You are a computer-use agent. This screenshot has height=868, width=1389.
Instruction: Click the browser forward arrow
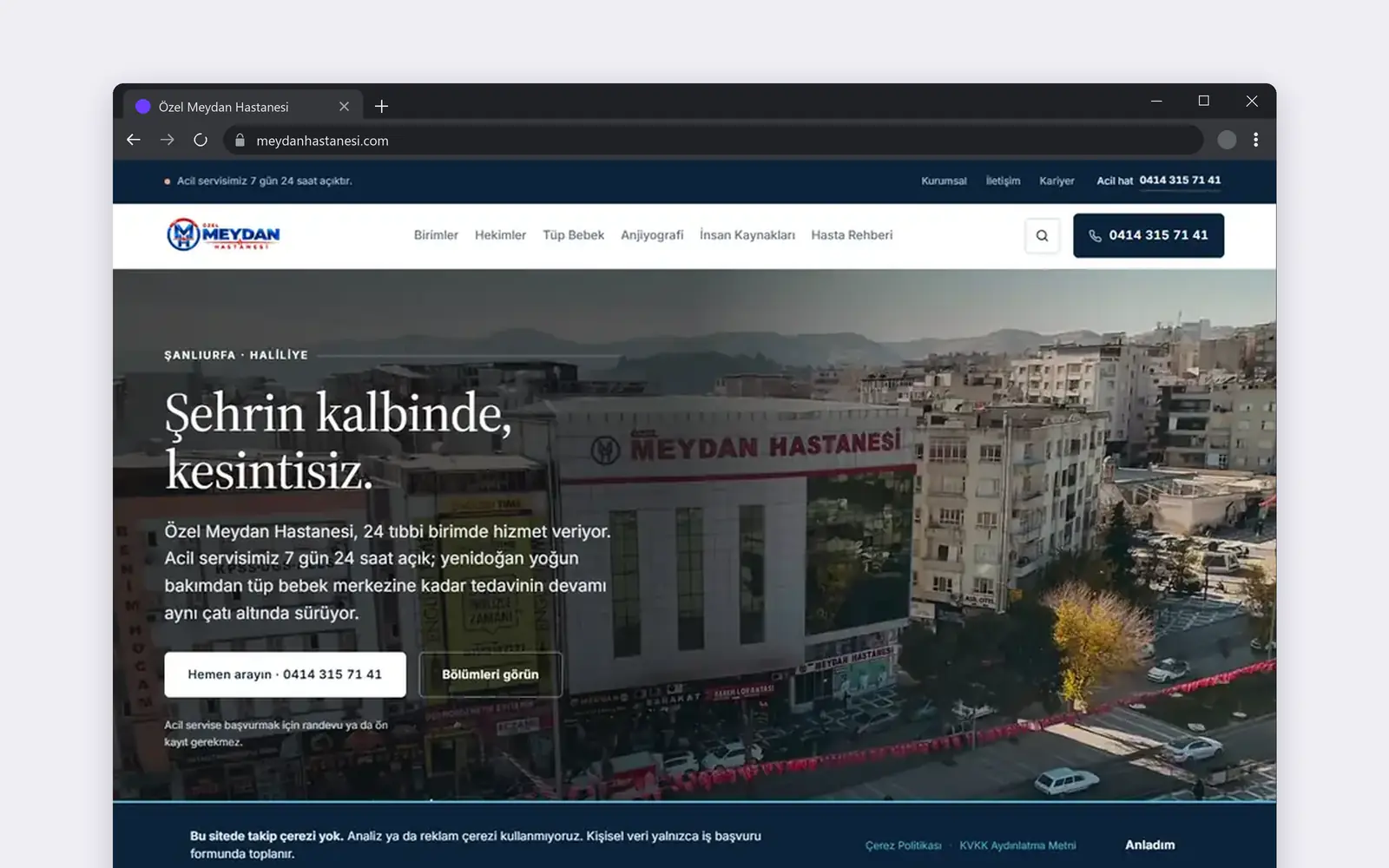(x=167, y=140)
